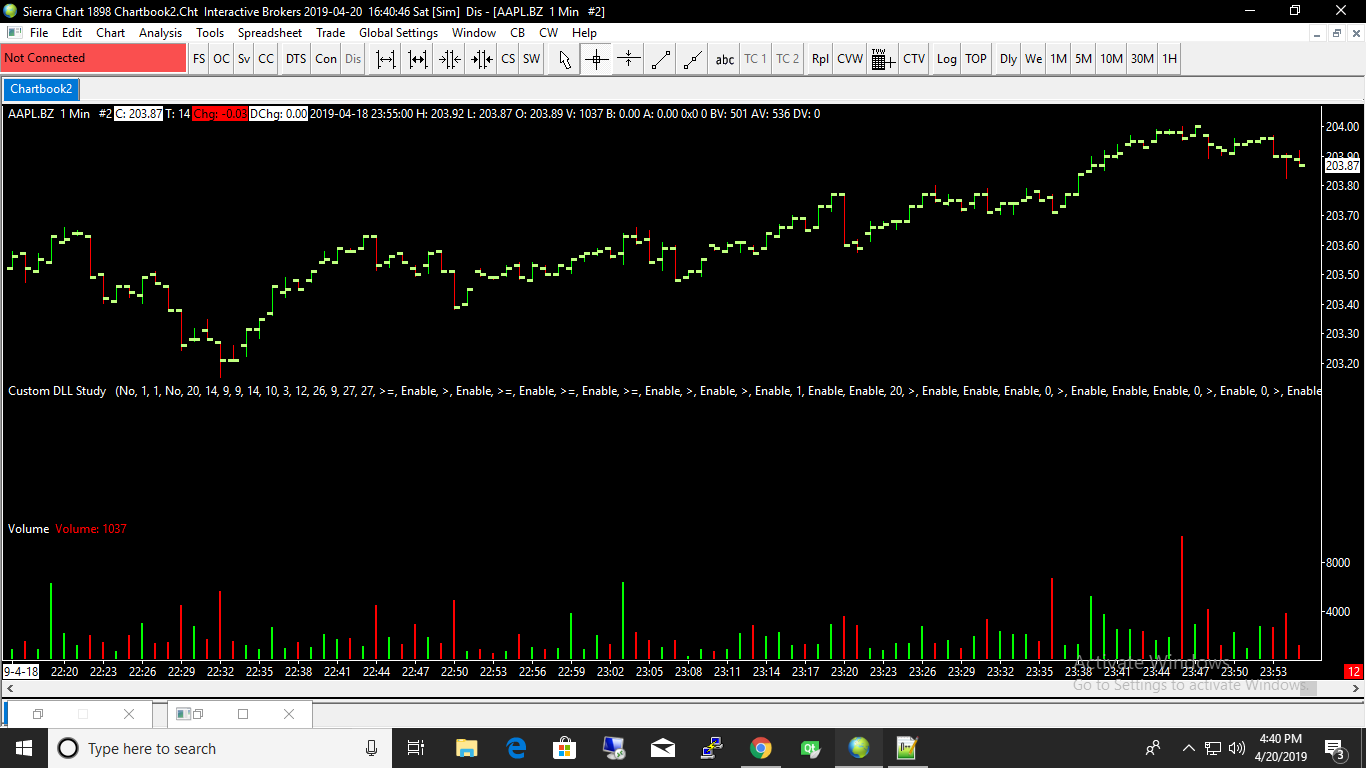
Task: Open Task View on the taskbar
Action: point(417,748)
